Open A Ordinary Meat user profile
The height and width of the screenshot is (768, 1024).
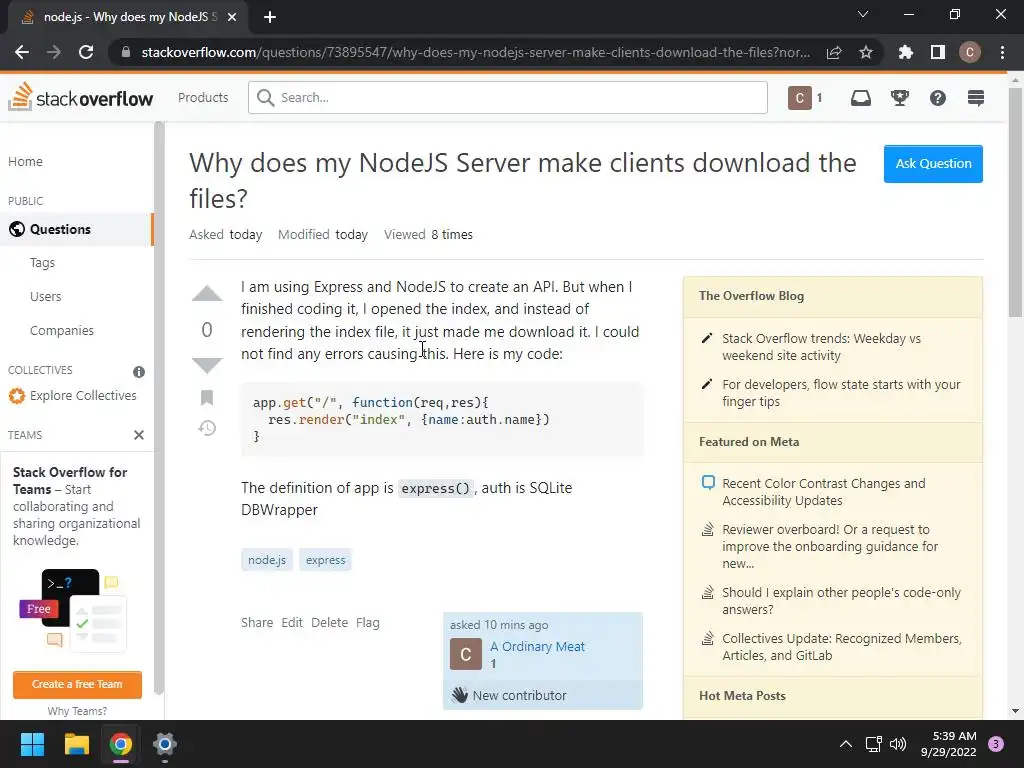point(537,647)
